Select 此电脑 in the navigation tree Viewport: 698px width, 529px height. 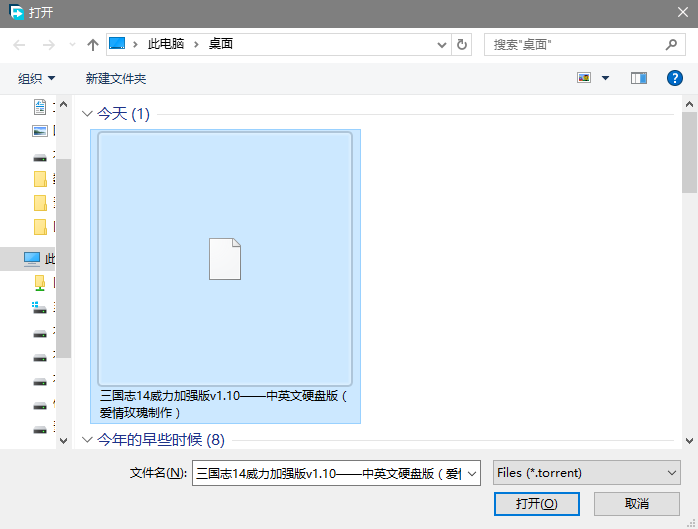(x=28, y=258)
